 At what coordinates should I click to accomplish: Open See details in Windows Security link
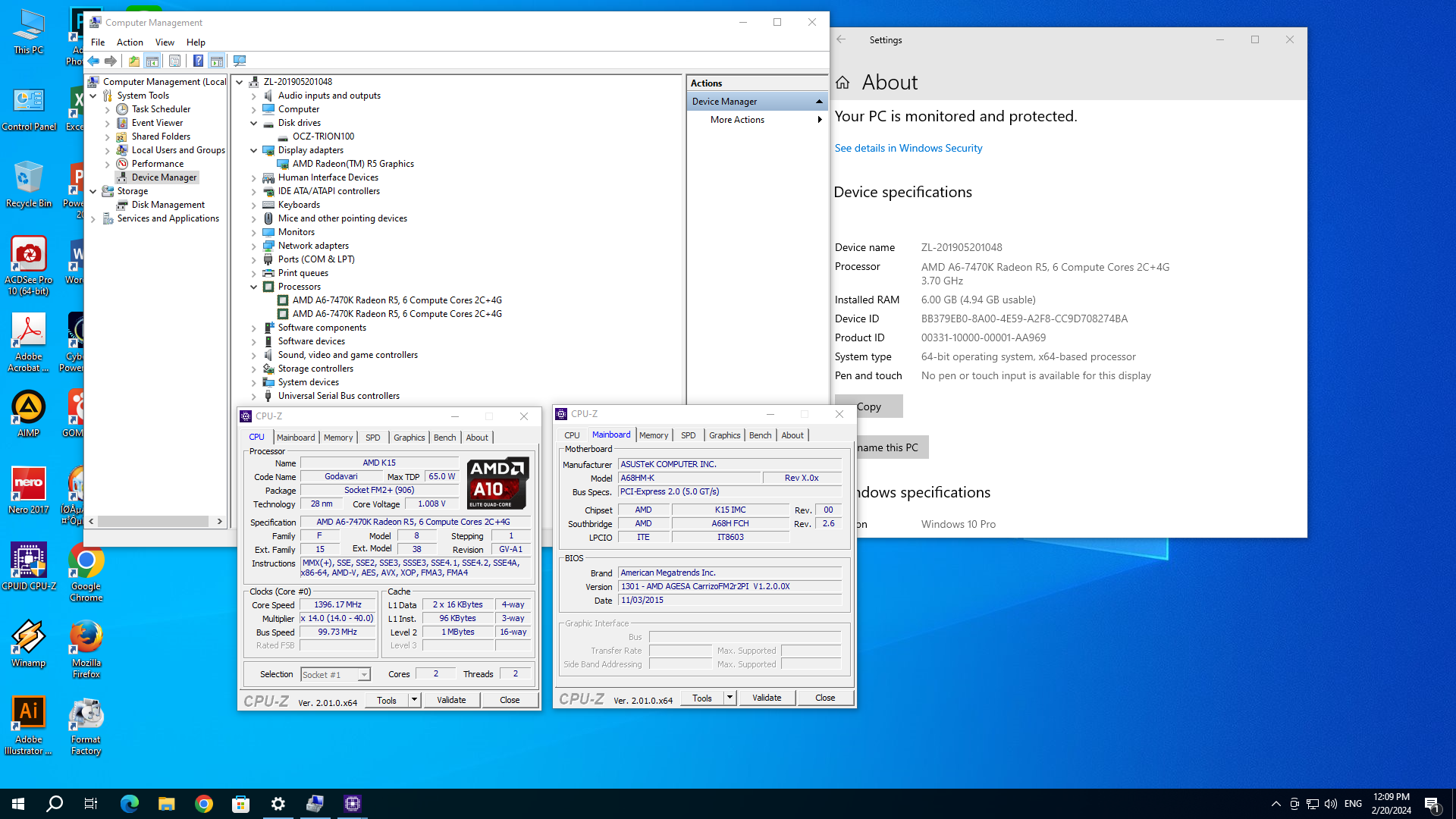(x=908, y=148)
